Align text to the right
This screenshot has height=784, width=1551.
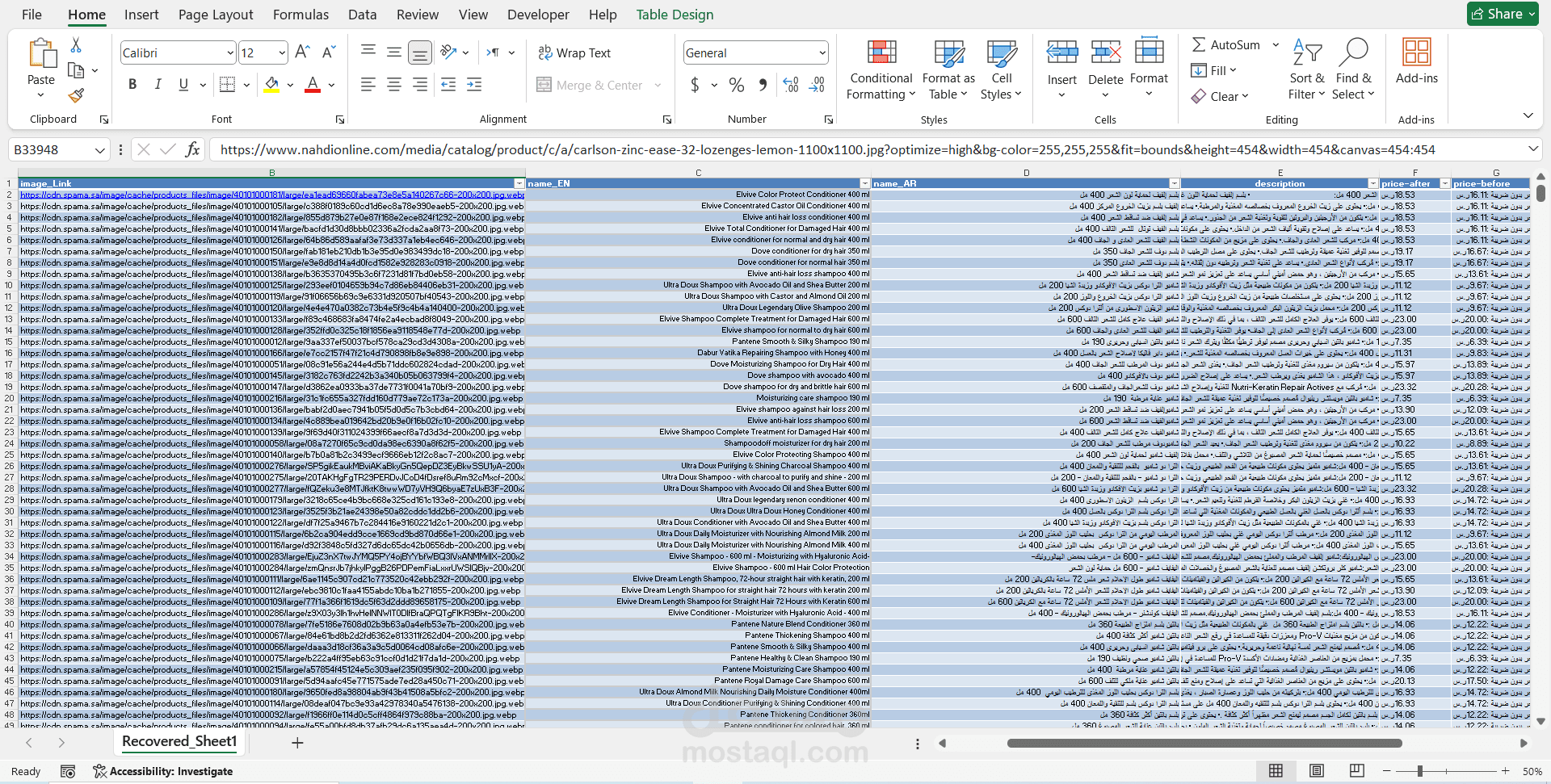coord(420,84)
